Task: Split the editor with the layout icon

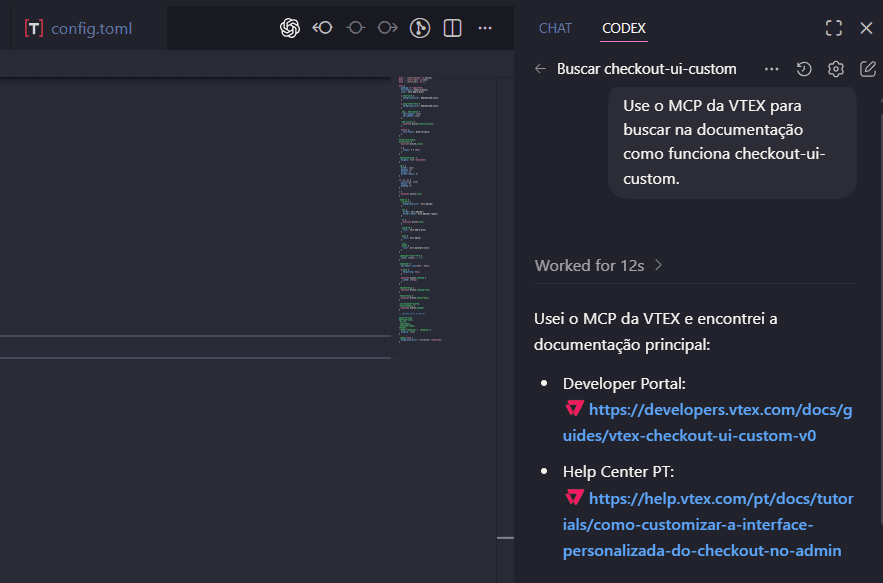Action: (x=452, y=28)
